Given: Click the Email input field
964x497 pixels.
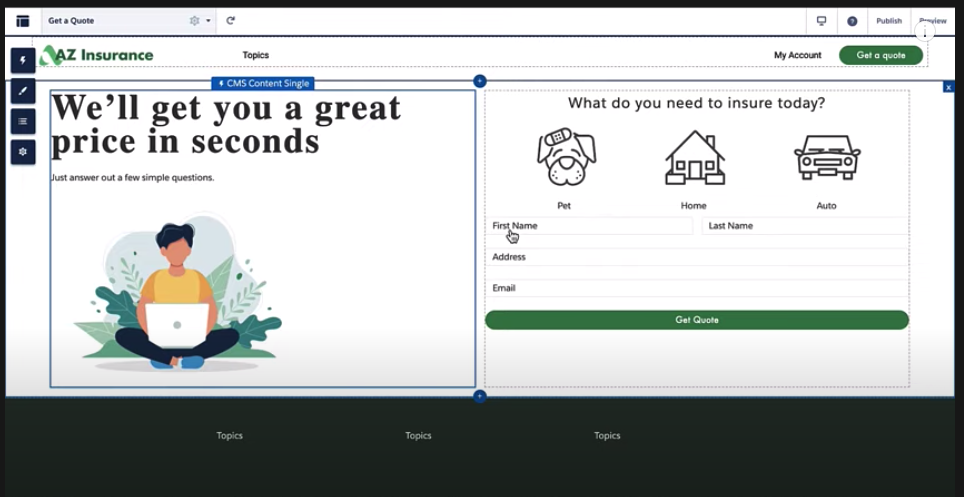Looking at the screenshot, I should coord(699,288).
